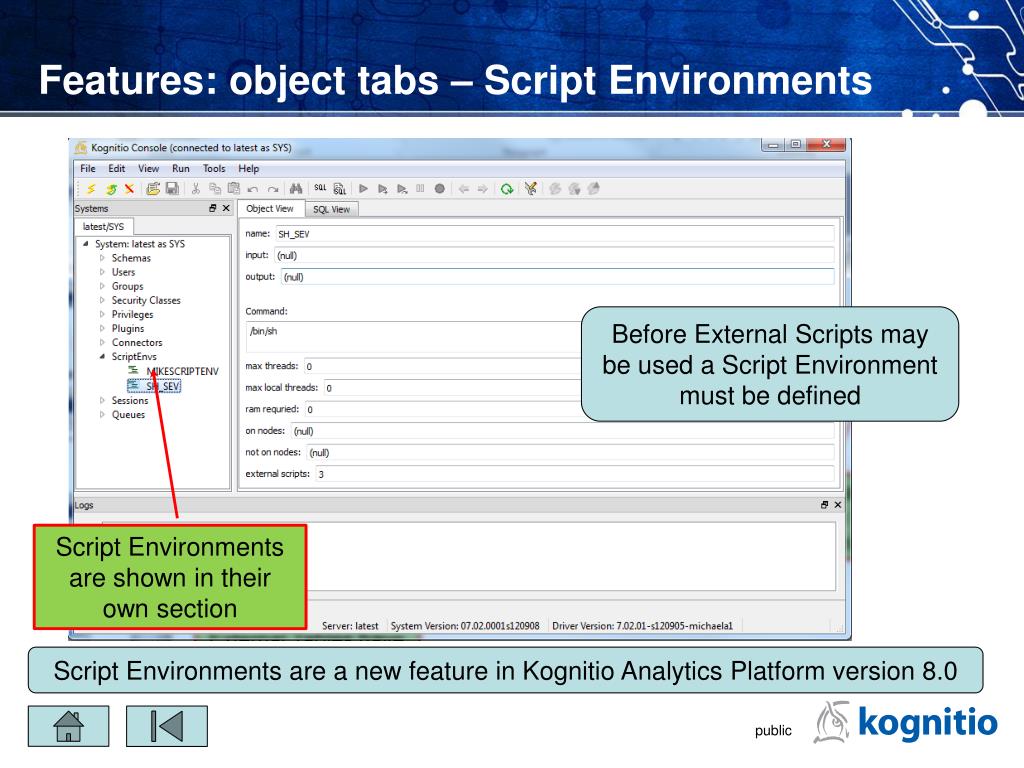Click the name field containing SH_SEV
The height and width of the screenshot is (768, 1024).
[x=554, y=234]
